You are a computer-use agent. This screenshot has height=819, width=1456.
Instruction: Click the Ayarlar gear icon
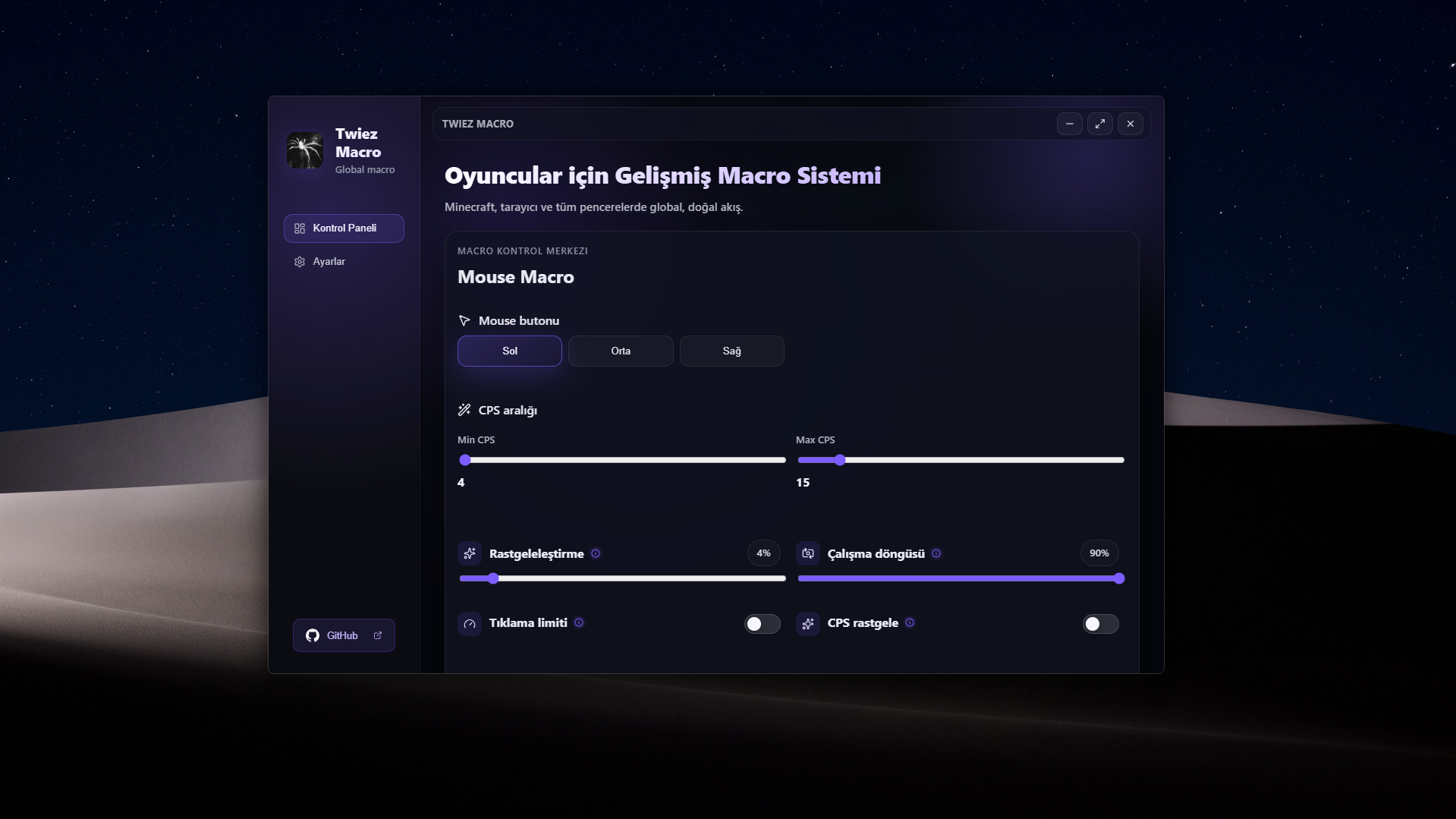300,262
